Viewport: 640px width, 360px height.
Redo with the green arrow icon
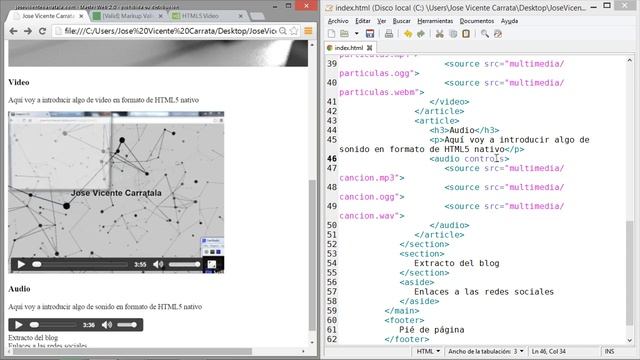pos(421,34)
